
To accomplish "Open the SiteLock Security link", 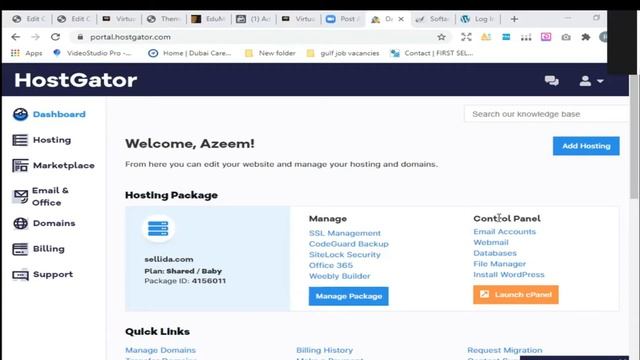I will tap(344, 254).
